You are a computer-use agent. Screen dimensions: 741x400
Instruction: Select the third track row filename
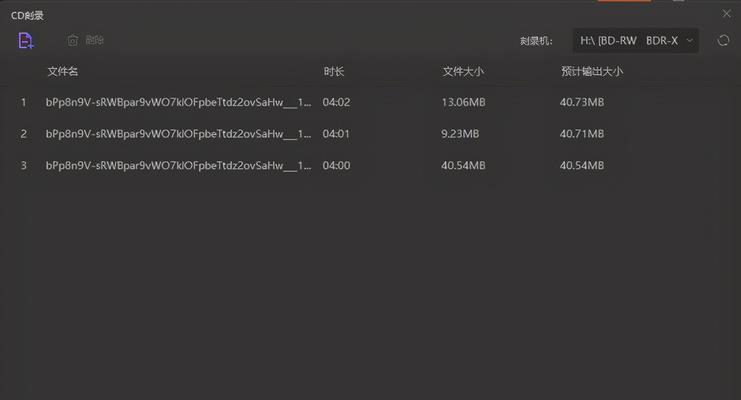[x=179, y=165]
